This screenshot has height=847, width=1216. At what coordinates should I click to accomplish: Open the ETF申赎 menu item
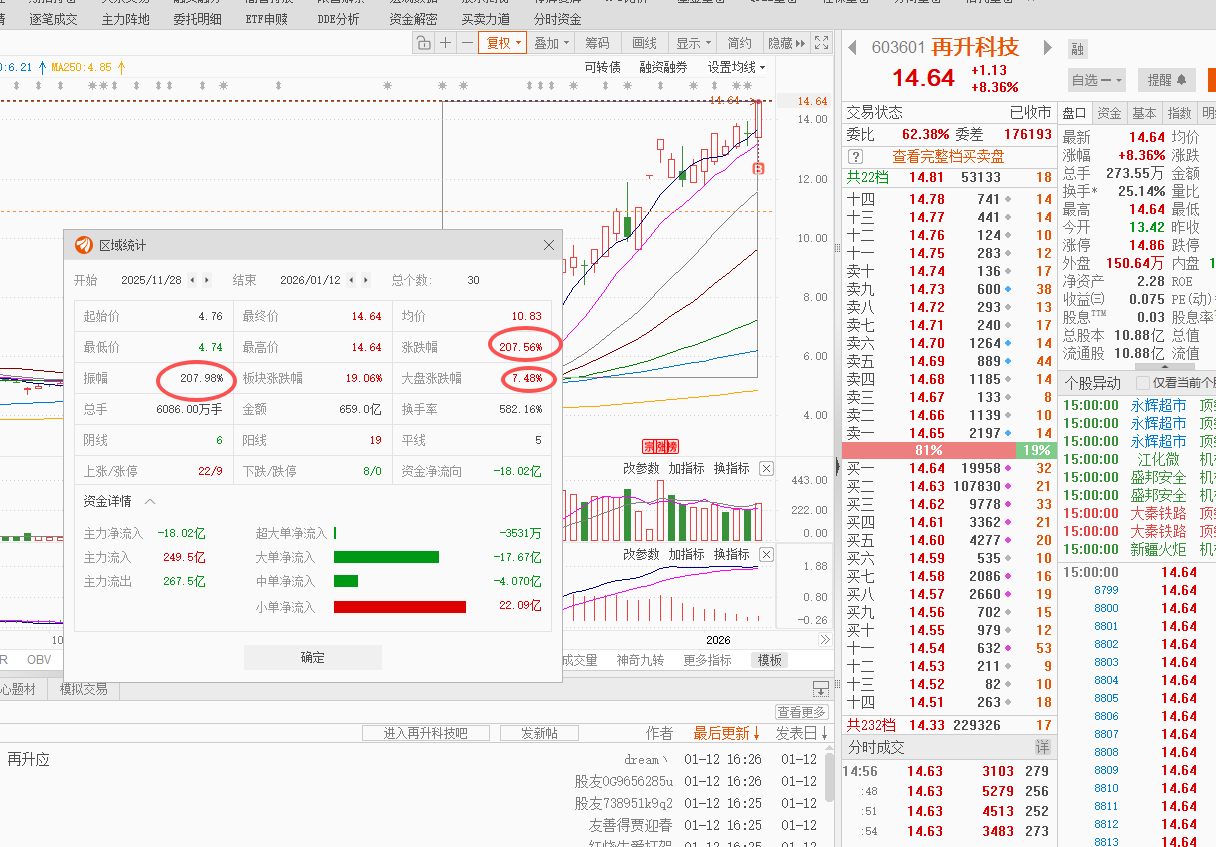click(x=267, y=19)
